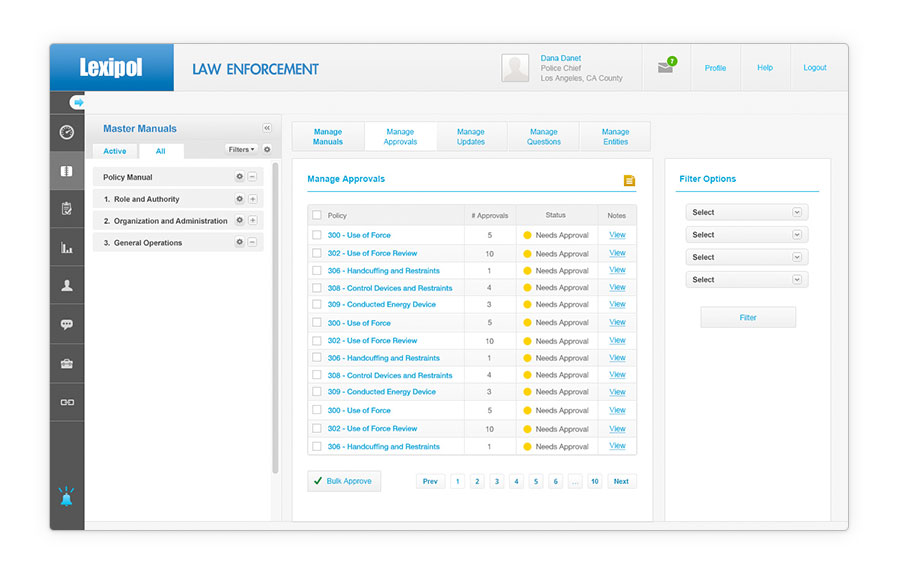The image size is (900, 575).
Task: Click the Master Manuals panel vertical scrollbar
Action: click(x=275, y=318)
